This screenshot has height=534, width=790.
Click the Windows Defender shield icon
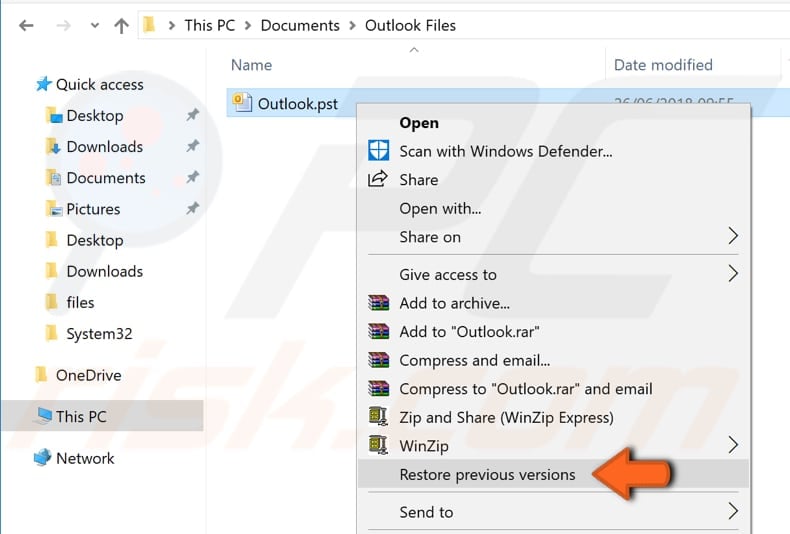coord(378,151)
